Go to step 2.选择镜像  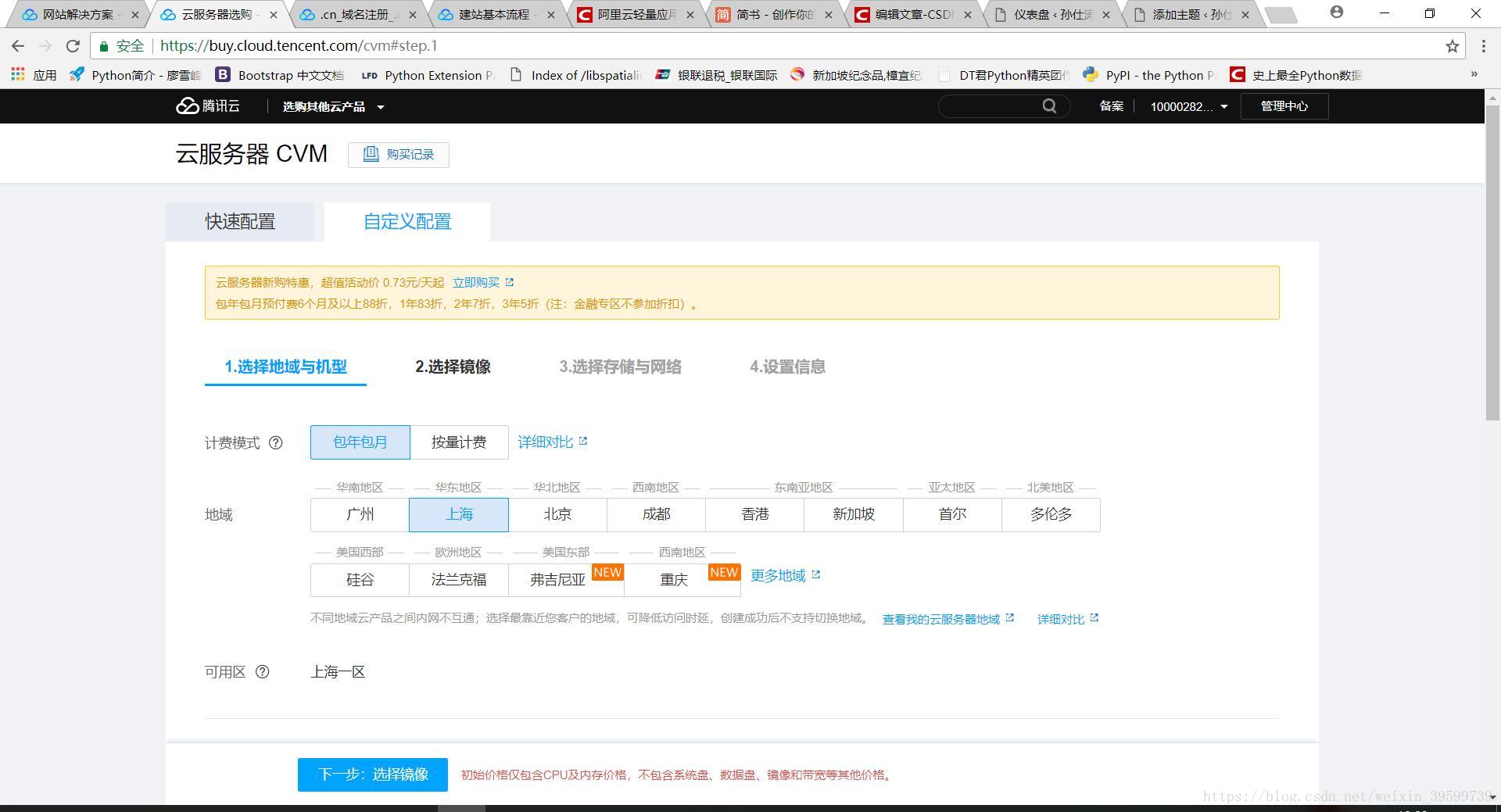(x=453, y=367)
